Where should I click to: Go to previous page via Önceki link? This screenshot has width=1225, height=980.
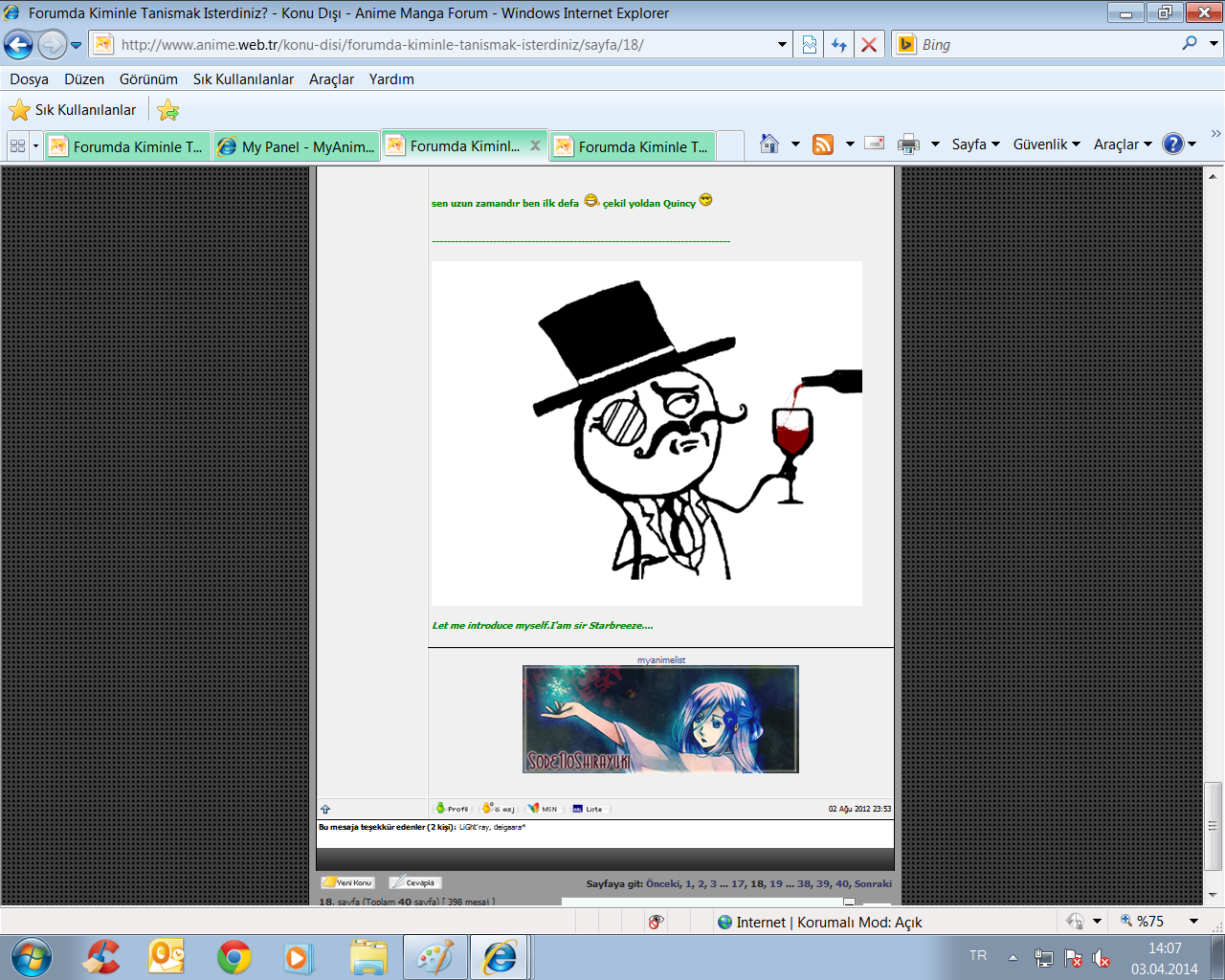pyautogui.click(x=662, y=884)
